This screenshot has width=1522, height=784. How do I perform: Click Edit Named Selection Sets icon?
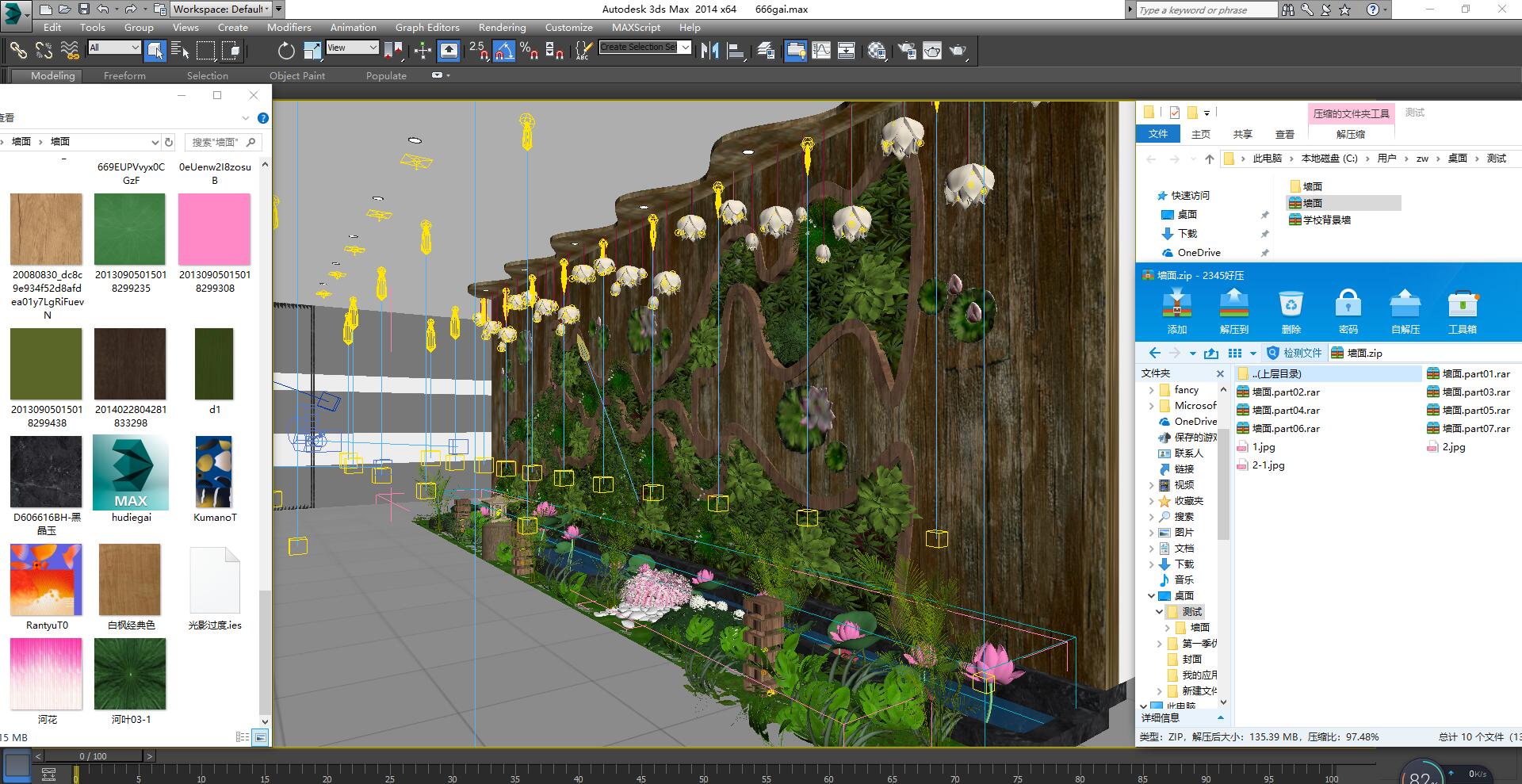583,51
